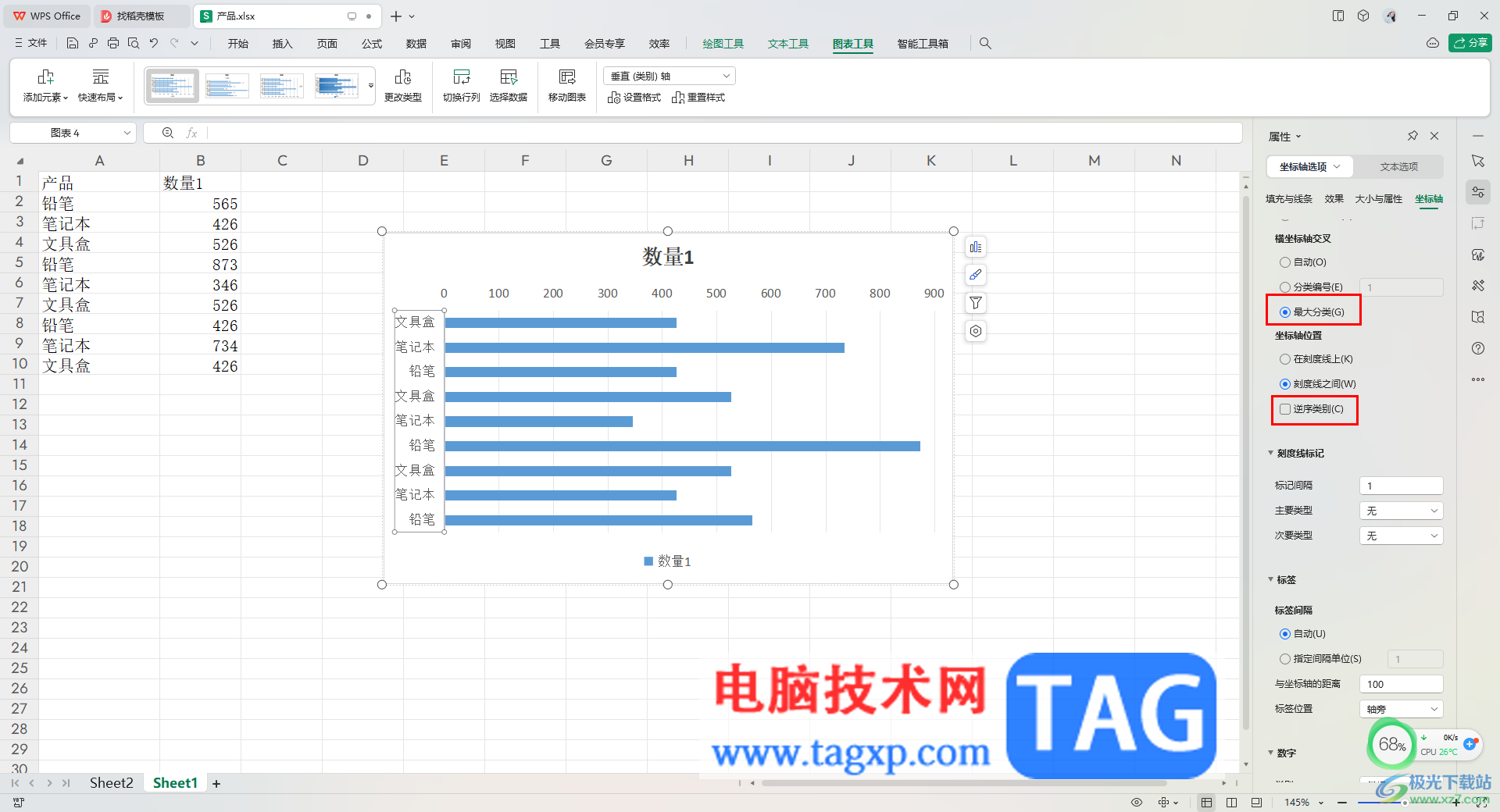Viewport: 1500px width, 812px height.
Task: Switch to Sheet2 tab
Action: coord(112,783)
